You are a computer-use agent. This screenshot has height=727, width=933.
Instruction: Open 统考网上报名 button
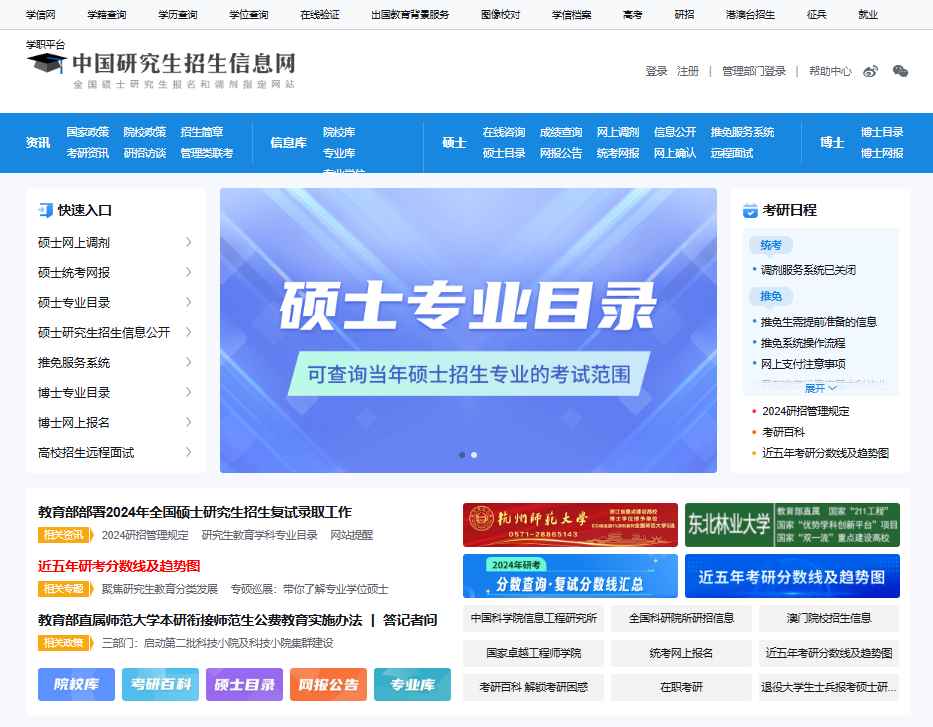tap(681, 653)
